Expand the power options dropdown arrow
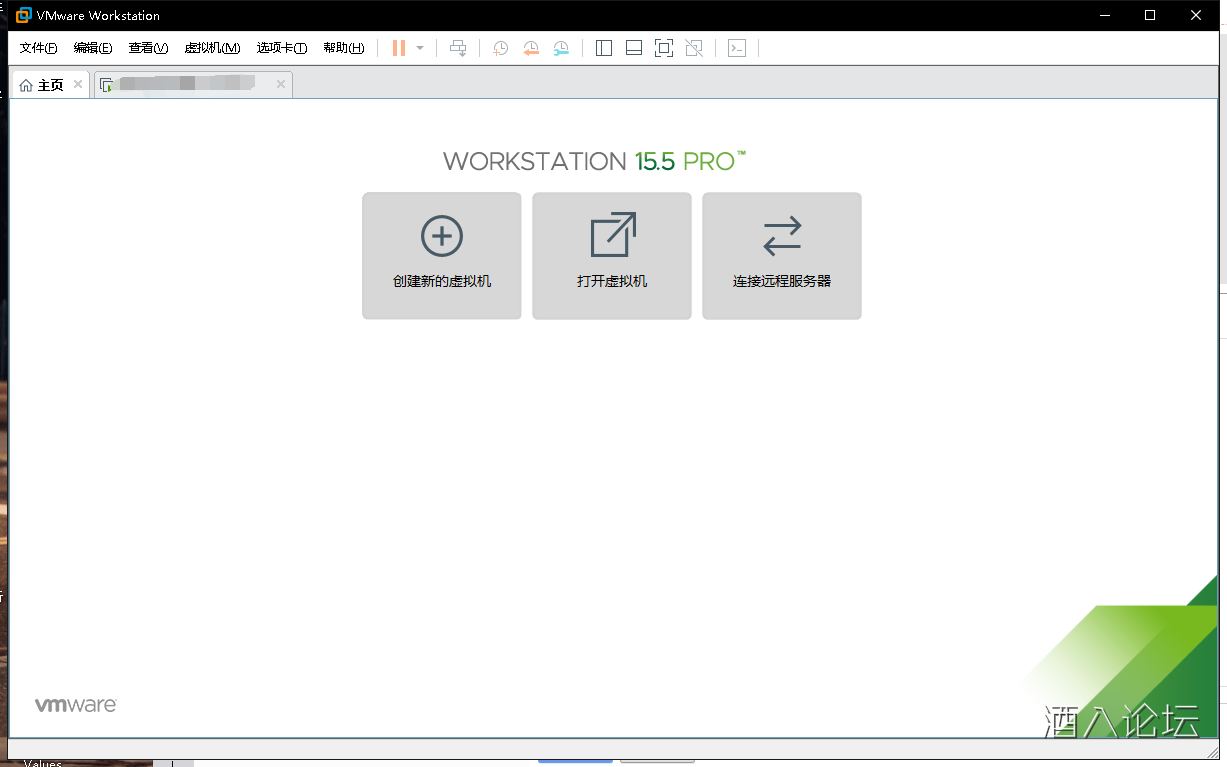 (420, 48)
